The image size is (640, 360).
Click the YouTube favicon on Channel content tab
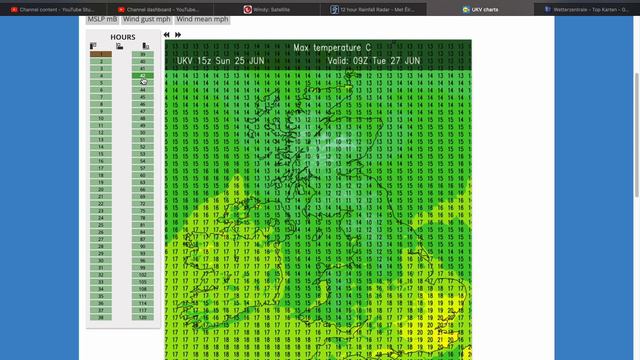14,9
